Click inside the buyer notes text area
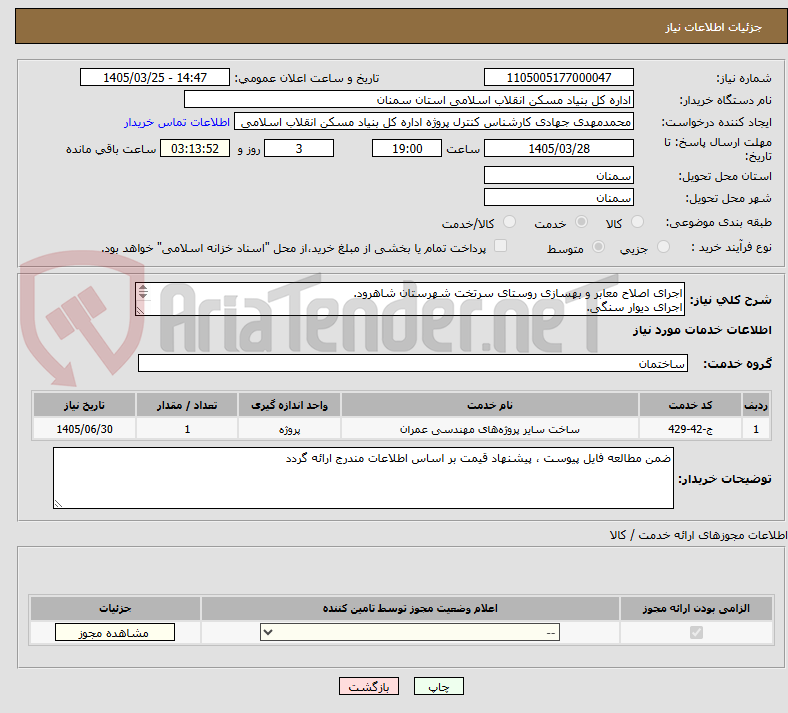 click(363, 478)
